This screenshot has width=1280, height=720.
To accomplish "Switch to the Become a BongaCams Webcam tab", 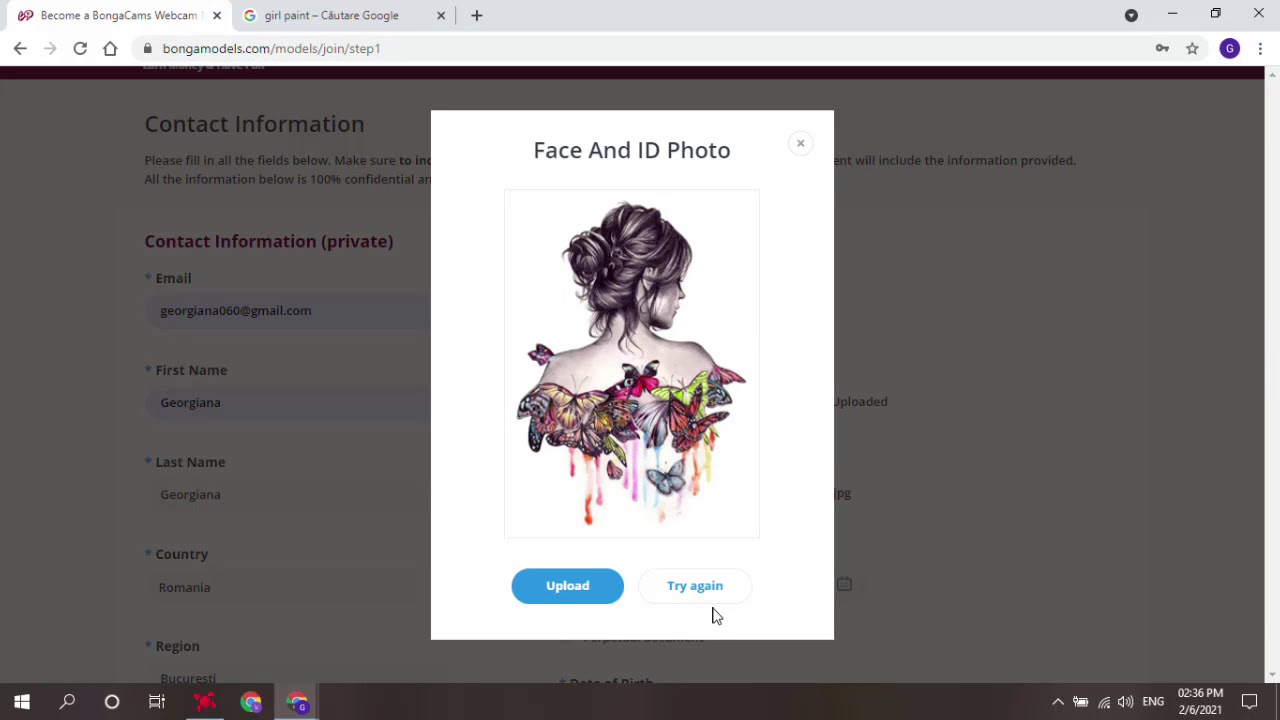I will (117, 15).
